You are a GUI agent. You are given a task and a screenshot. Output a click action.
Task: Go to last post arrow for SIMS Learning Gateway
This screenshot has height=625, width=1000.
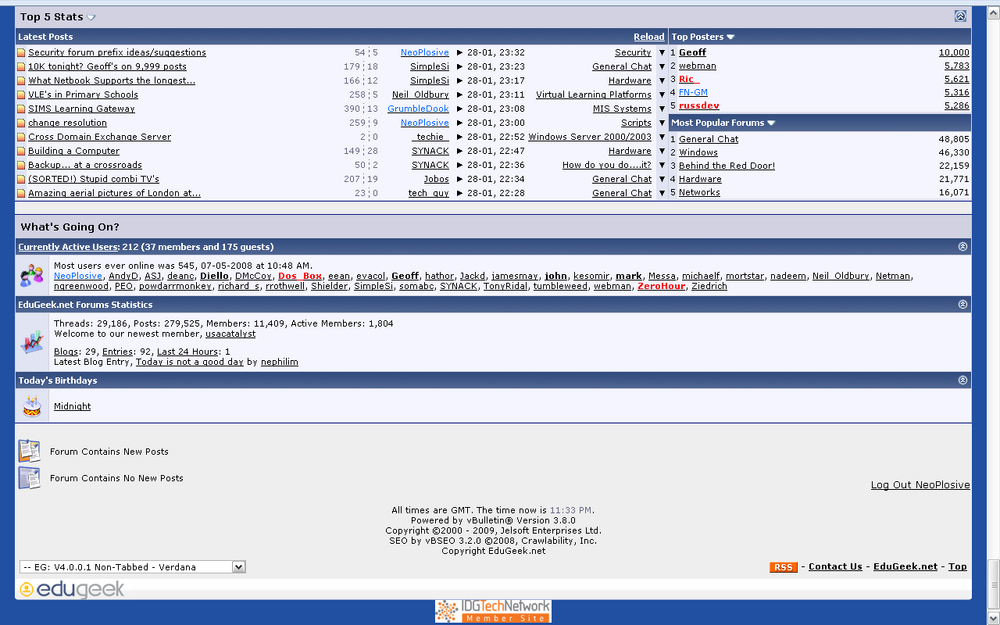point(459,109)
